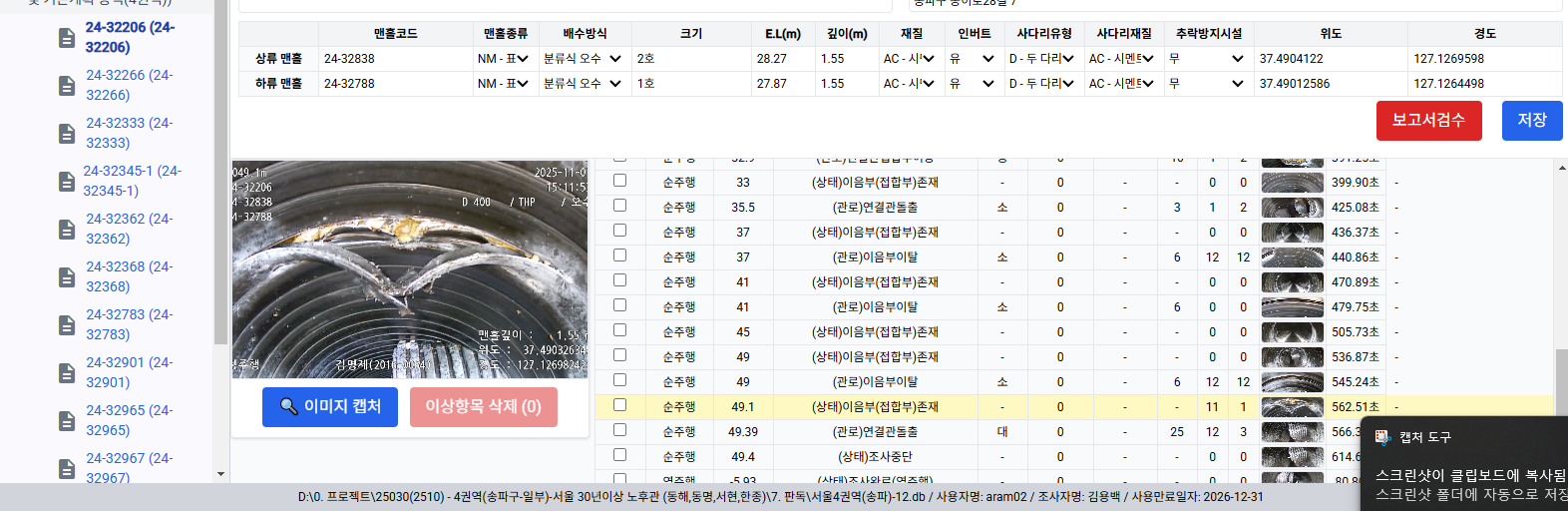The image size is (1568, 511).
Task: Click document icon next to 24-32783
Action: pyautogui.click(x=67, y=325)
